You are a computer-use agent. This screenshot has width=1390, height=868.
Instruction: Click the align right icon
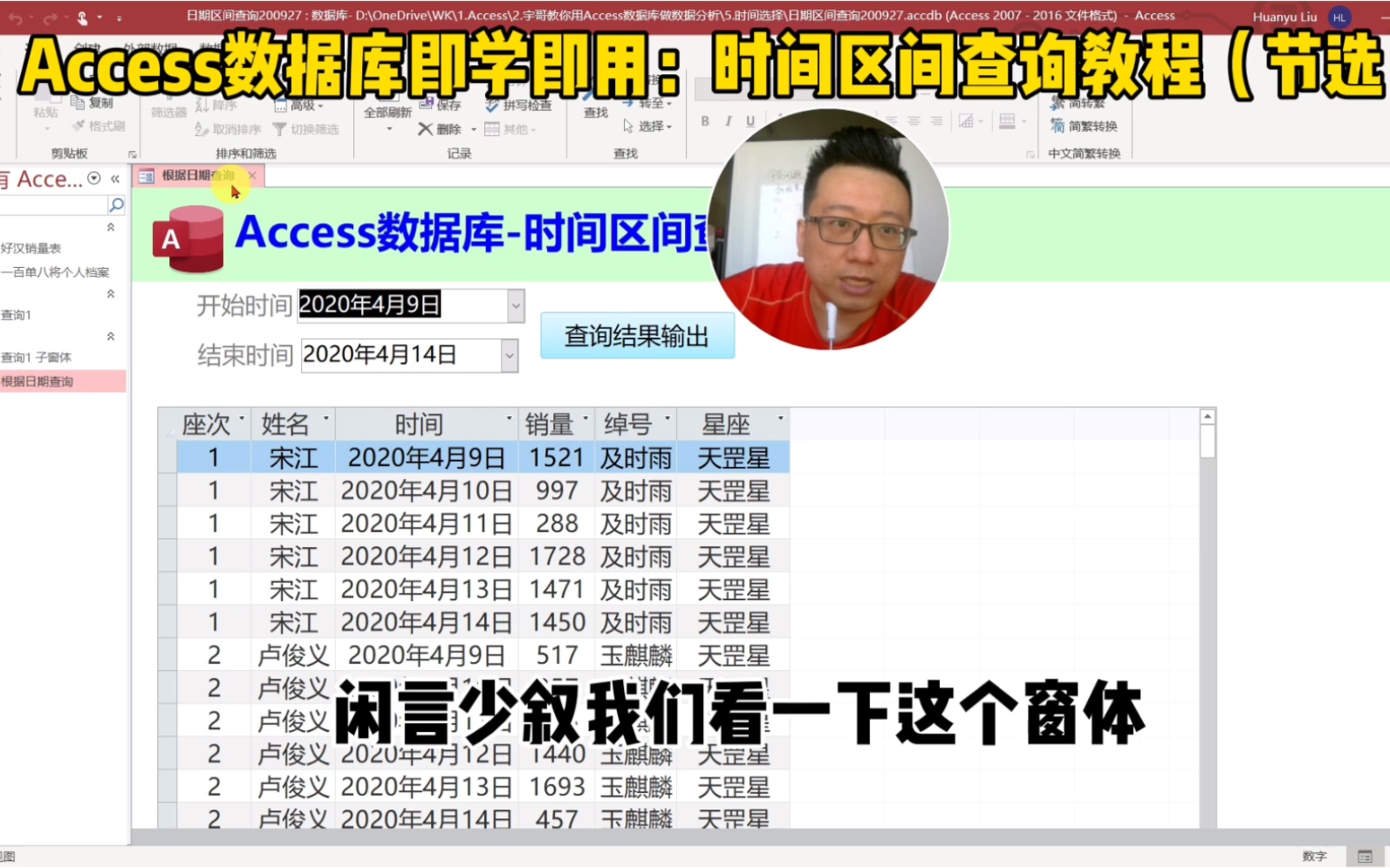tap(936, 121)
